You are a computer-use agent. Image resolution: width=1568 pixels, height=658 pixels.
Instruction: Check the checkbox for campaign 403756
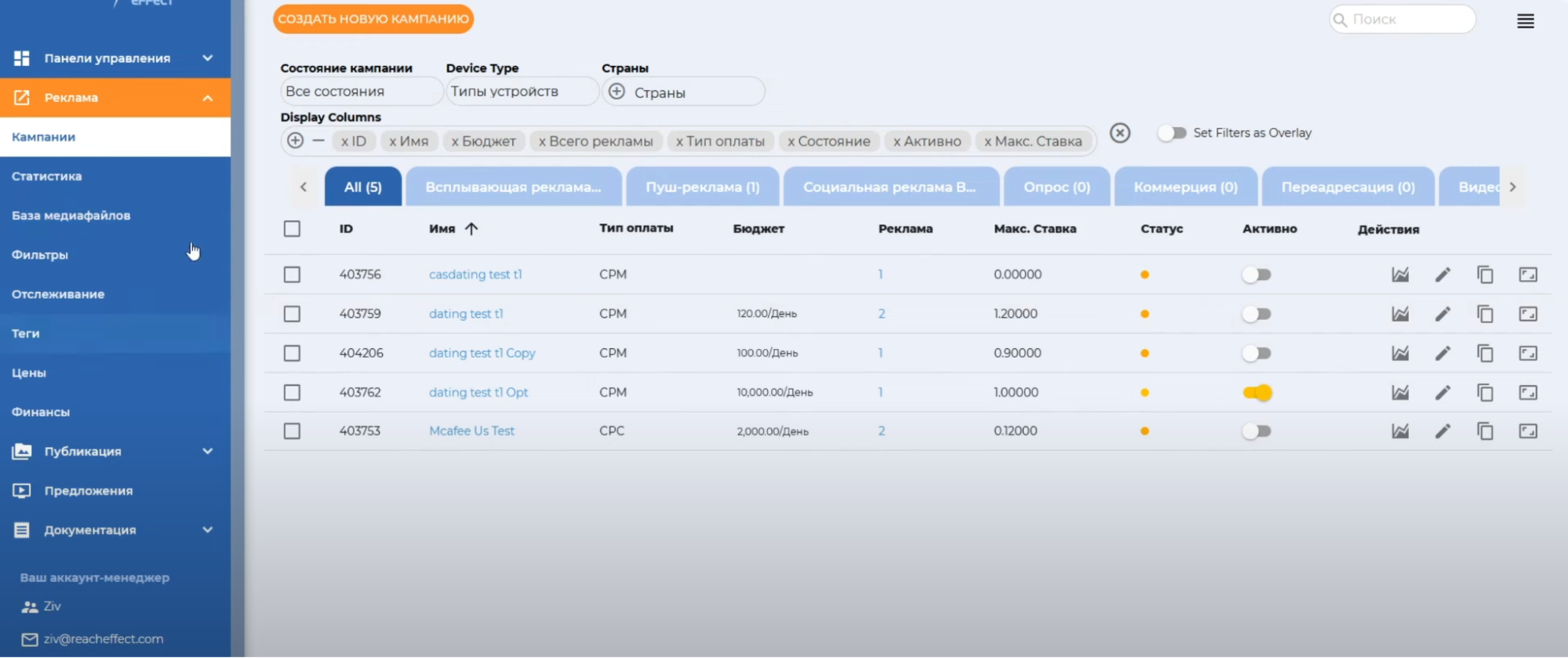coord(292,274)
